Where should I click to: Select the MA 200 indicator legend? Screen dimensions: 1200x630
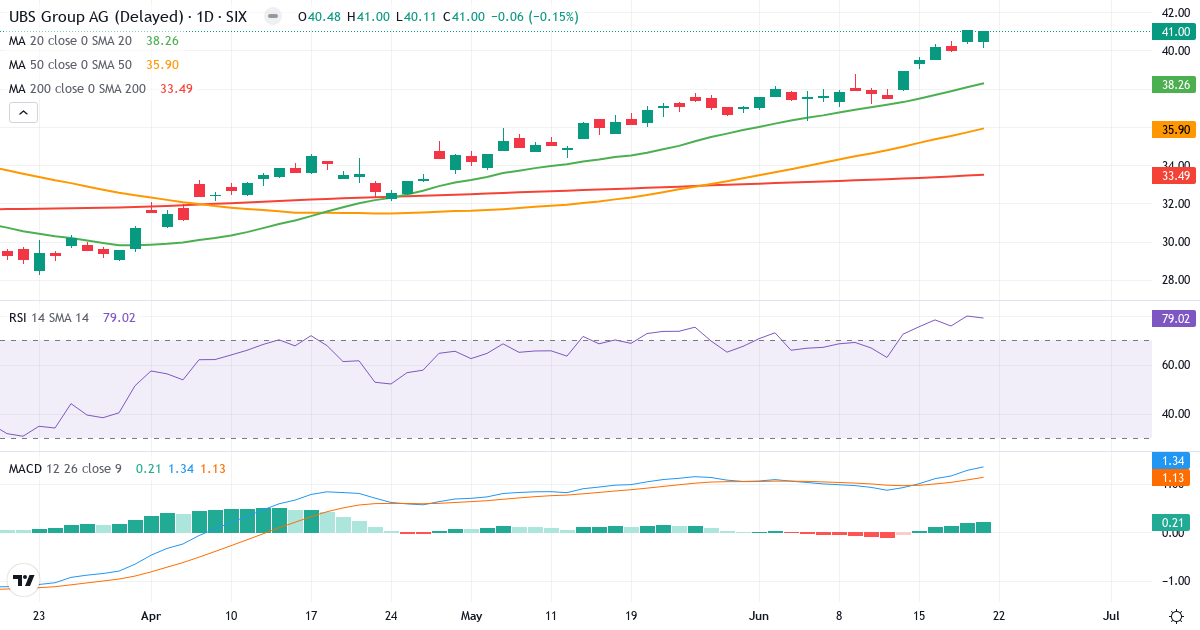pos(77,89)
